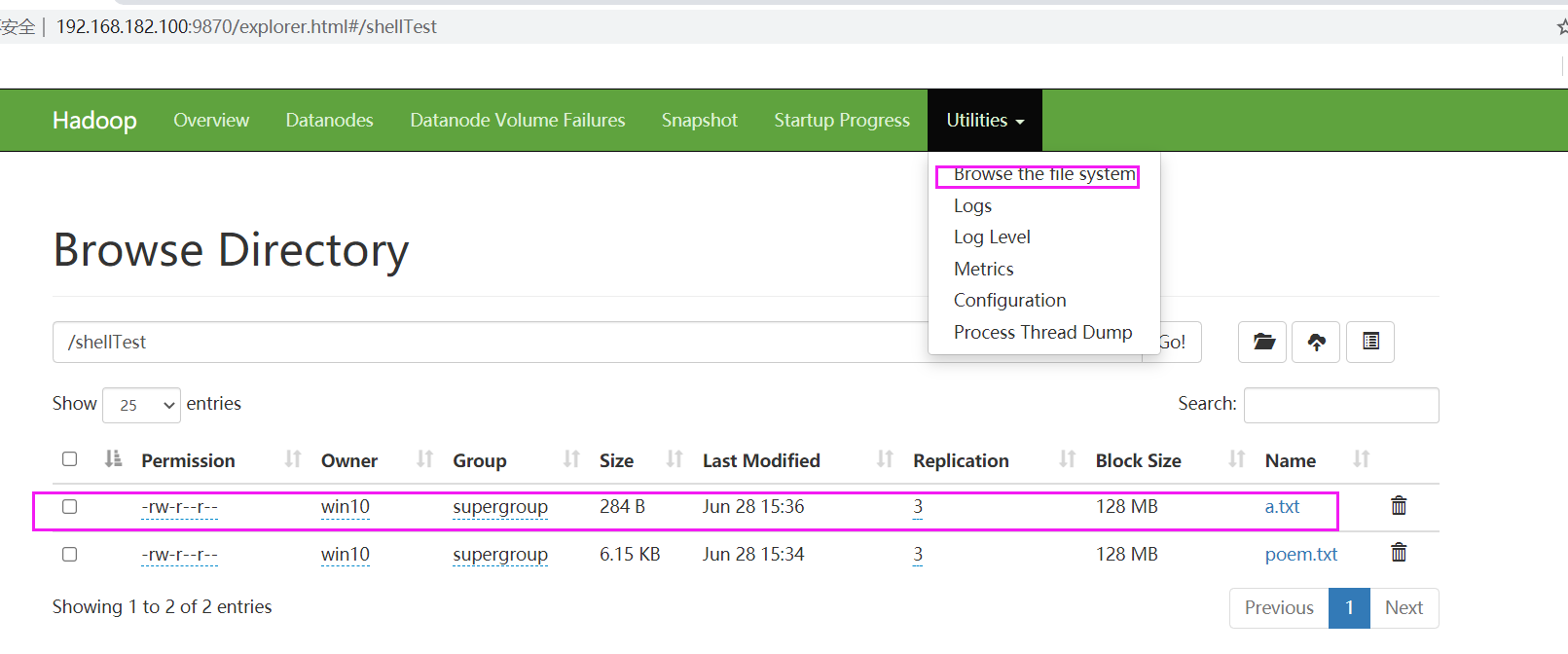This screenshot has height=654, width=1568.
Task: Edit poem.txt permission -rw-r--r--
Action: tap(179, 555)
